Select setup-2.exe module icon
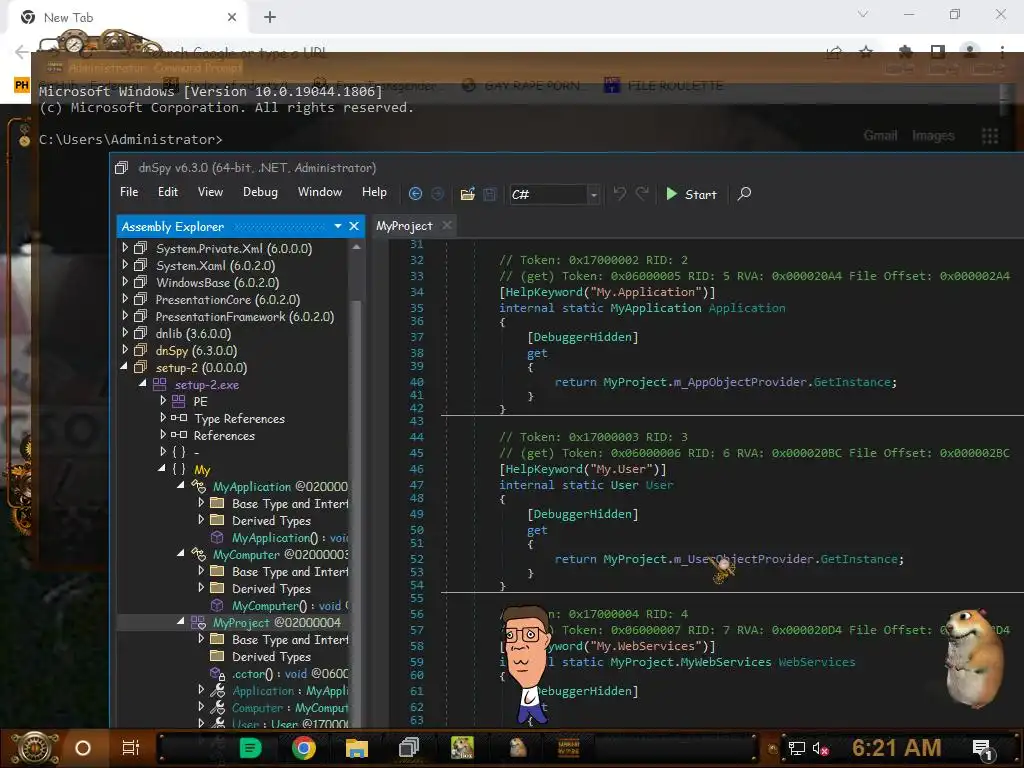1024x768 pixels. click(159, 384)
